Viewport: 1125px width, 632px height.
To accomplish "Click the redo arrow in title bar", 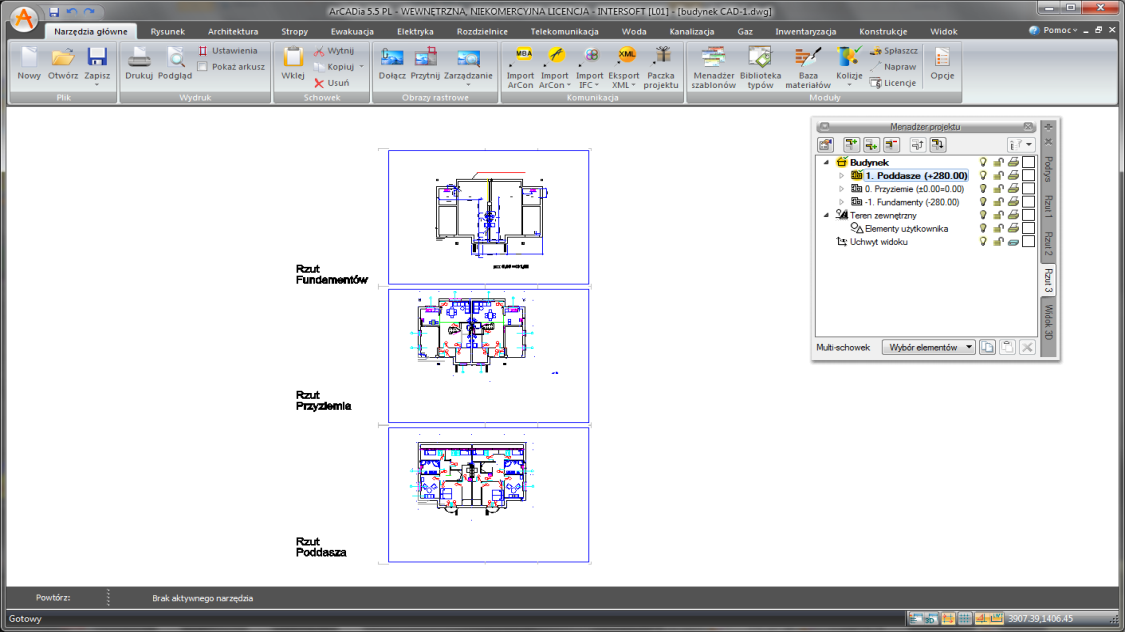I will tap(89, 11).
